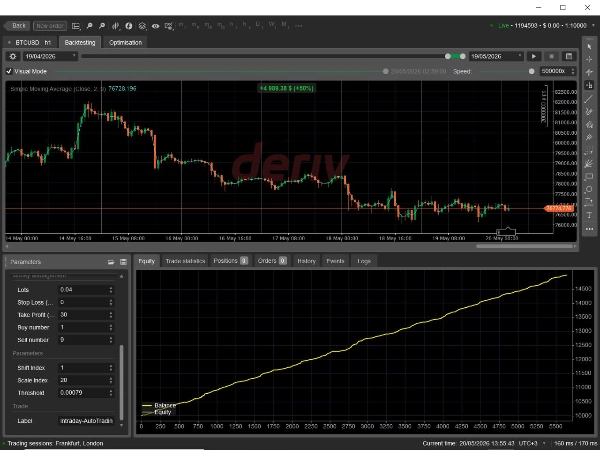This screenshot has width=600, height=450.
Task: Open backtesting settings gear icon
Action: tap(13, 56)
